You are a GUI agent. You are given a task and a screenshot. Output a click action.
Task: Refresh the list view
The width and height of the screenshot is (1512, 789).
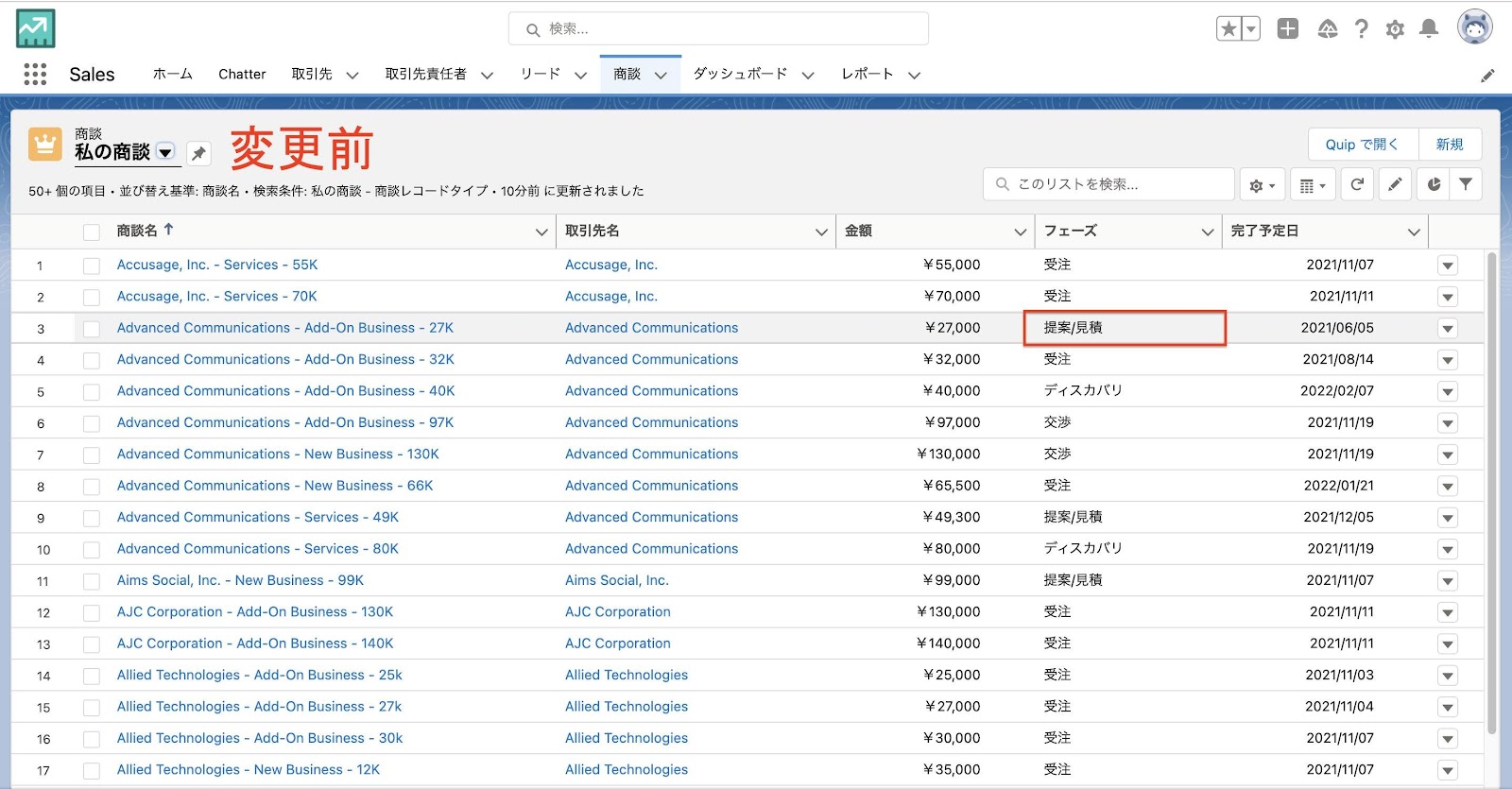pyautogui.click(x=1357, y=184)
